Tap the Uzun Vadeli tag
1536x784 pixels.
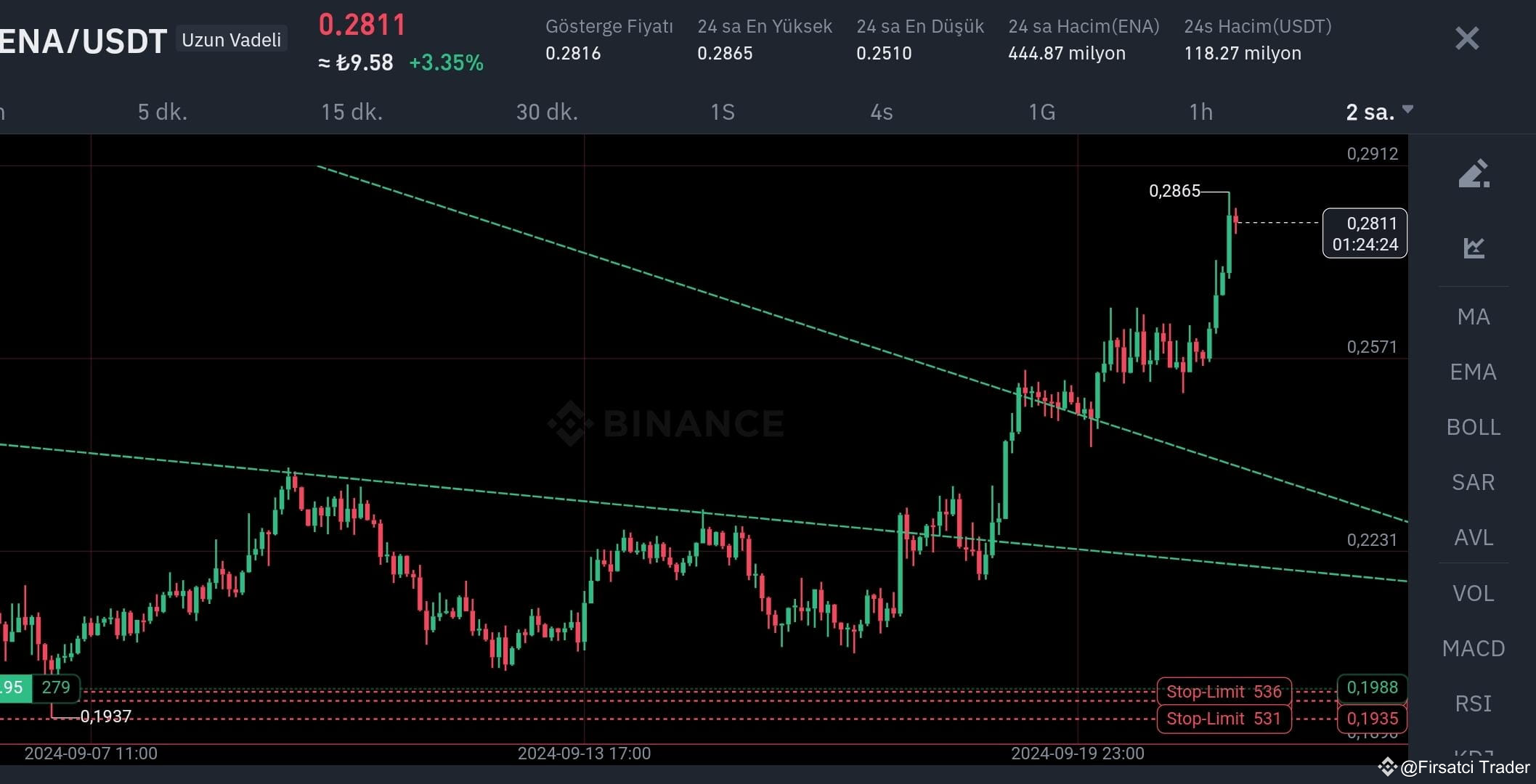pyautogui.click(x=232, y=39)
